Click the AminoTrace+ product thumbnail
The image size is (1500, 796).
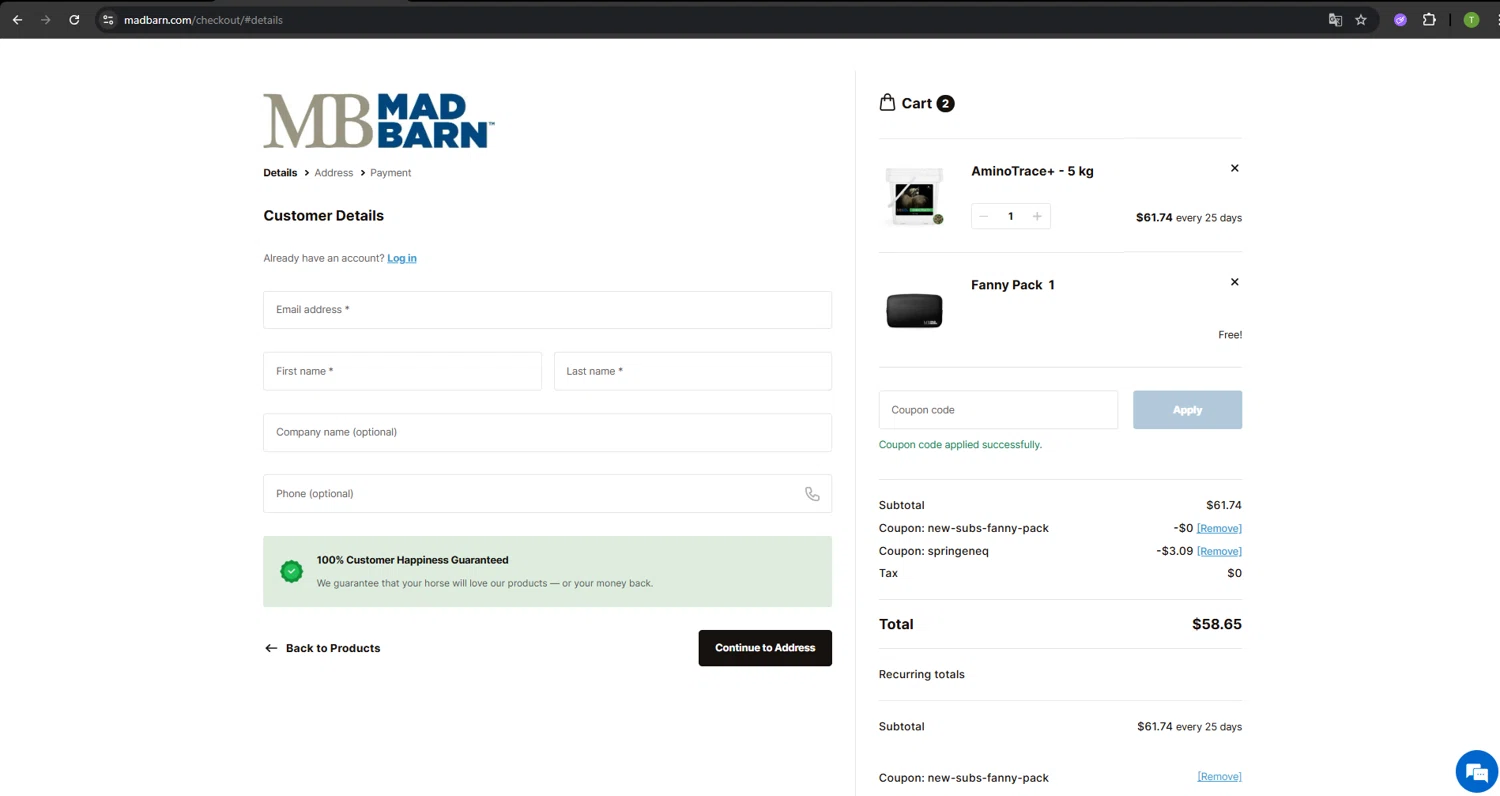coord(914,196)
